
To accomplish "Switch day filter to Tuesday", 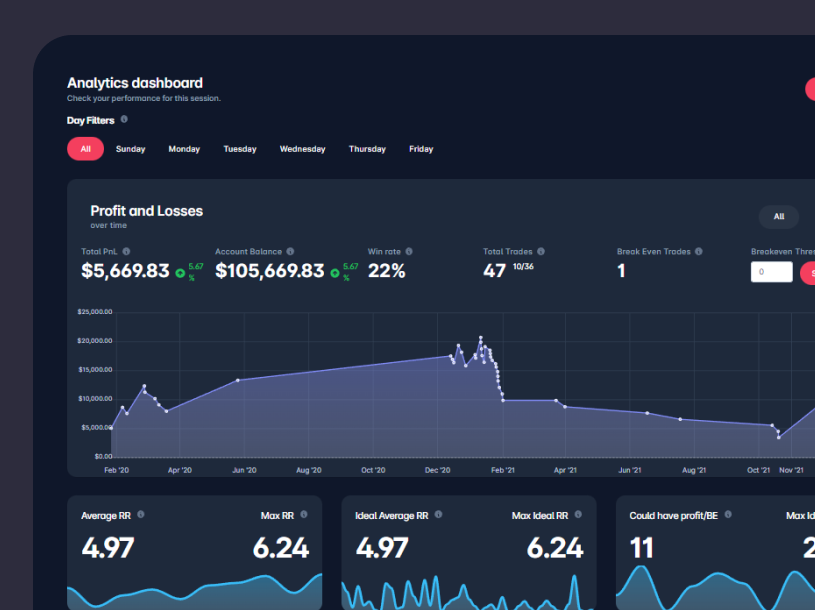I will point(240,149).
